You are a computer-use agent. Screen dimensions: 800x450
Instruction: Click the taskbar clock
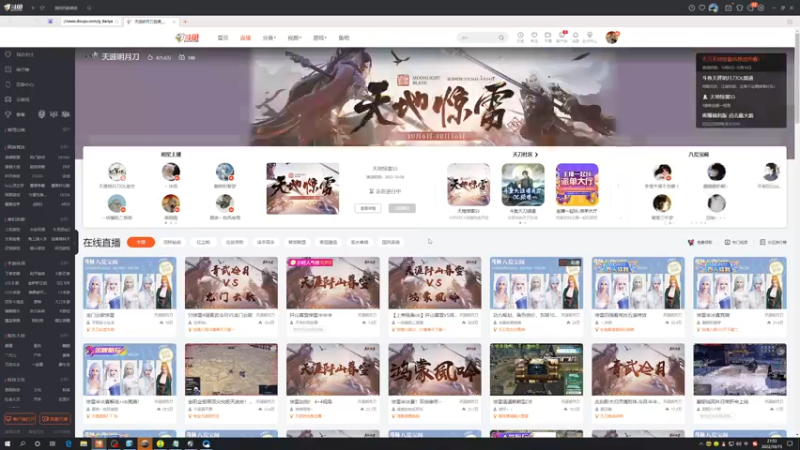pos(772,444)
